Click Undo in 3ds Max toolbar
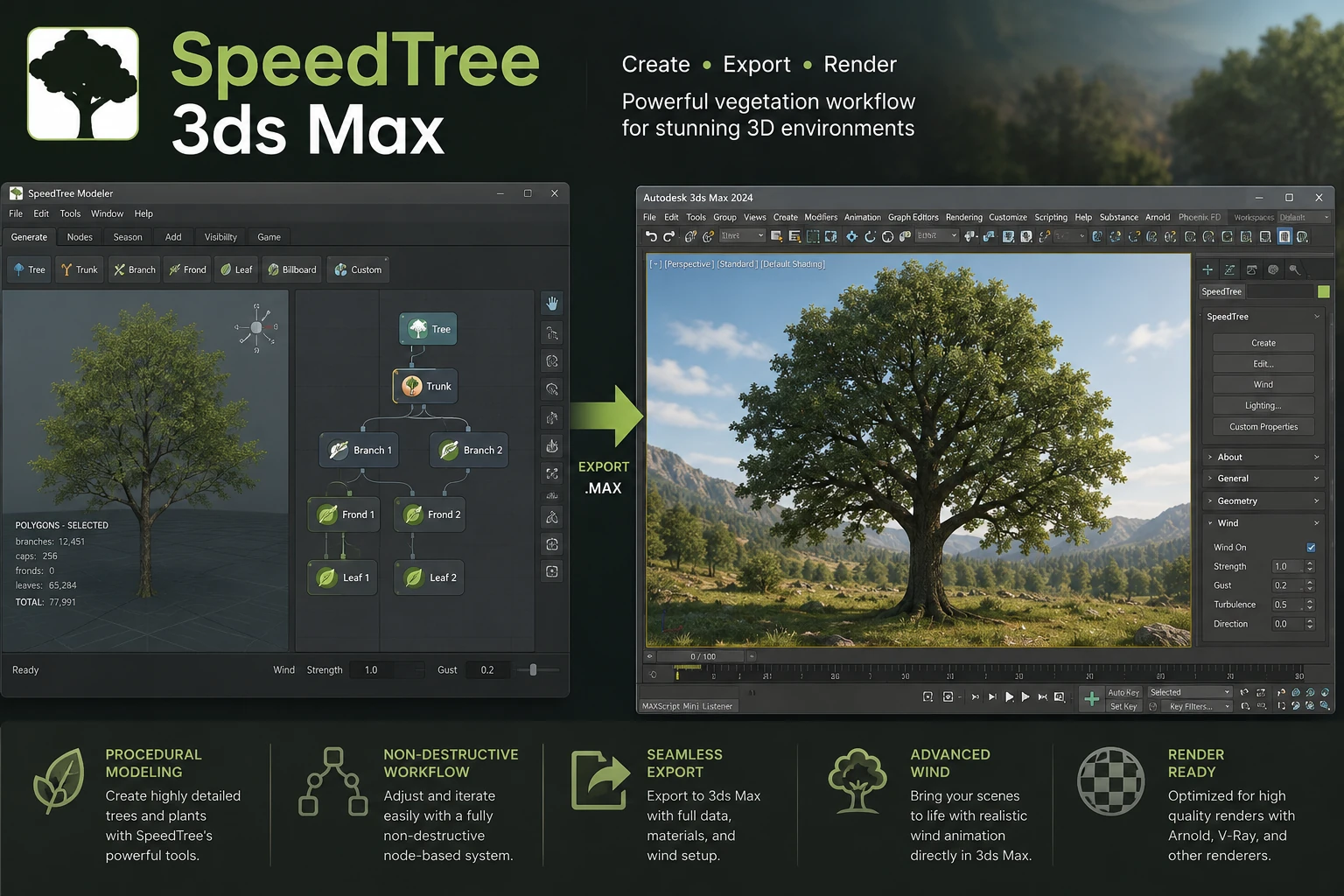 click(651, 236)
